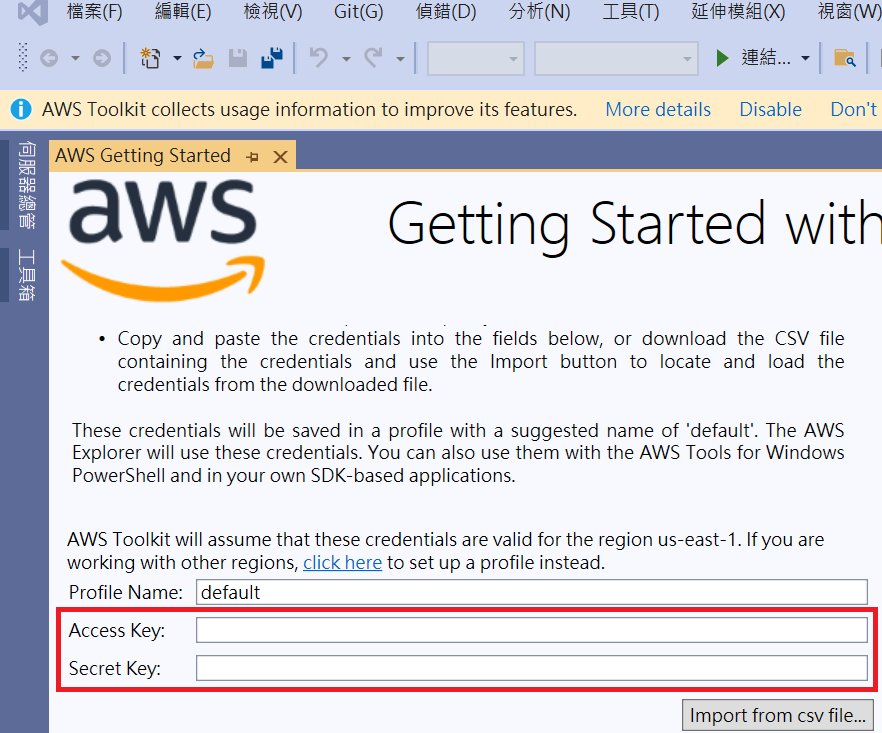The image size is (882, 733).
Task: Expand the undo history dropdown
Action: pos(346,58)
